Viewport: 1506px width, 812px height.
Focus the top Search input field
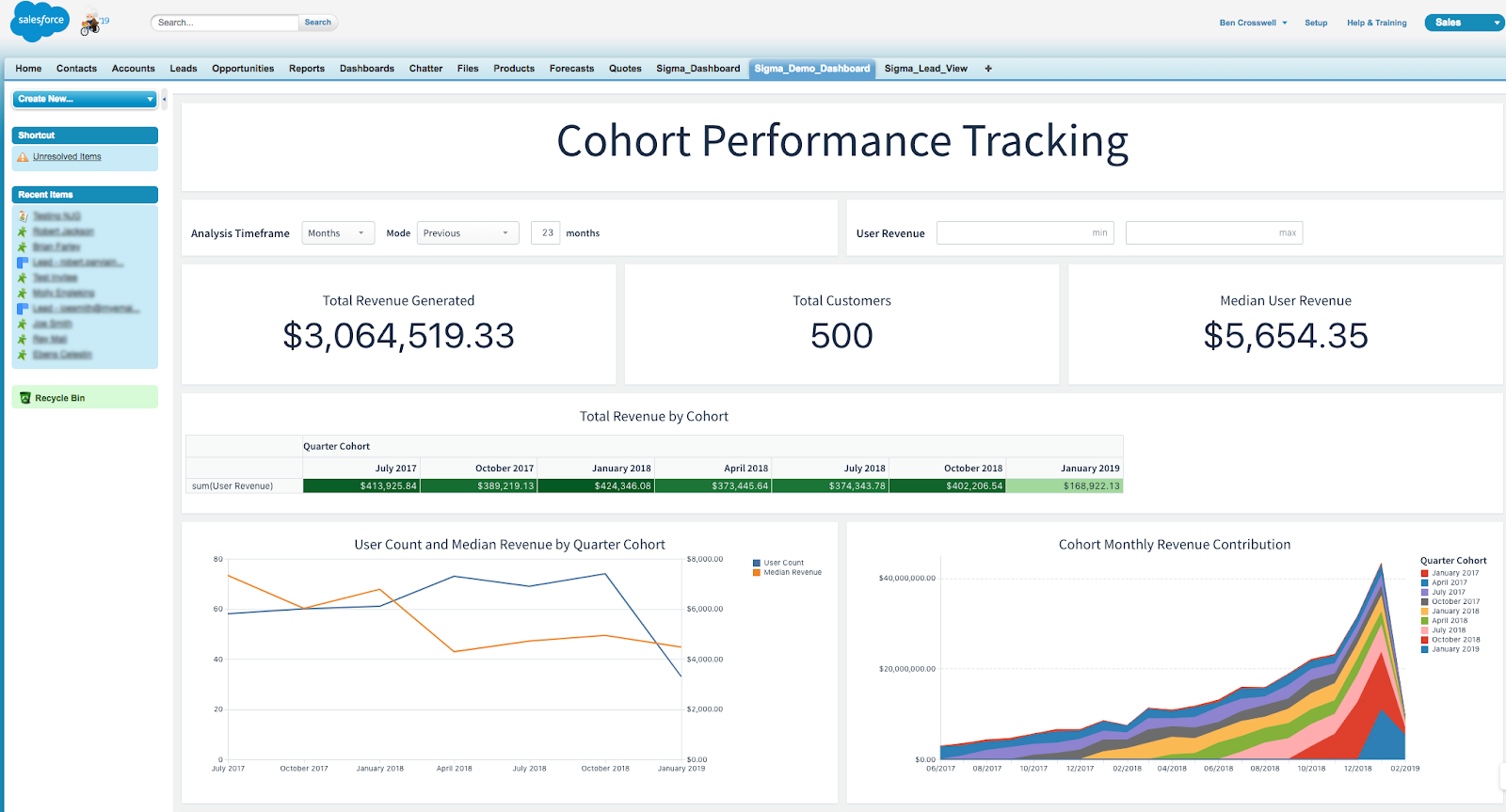tap(225, 23)
